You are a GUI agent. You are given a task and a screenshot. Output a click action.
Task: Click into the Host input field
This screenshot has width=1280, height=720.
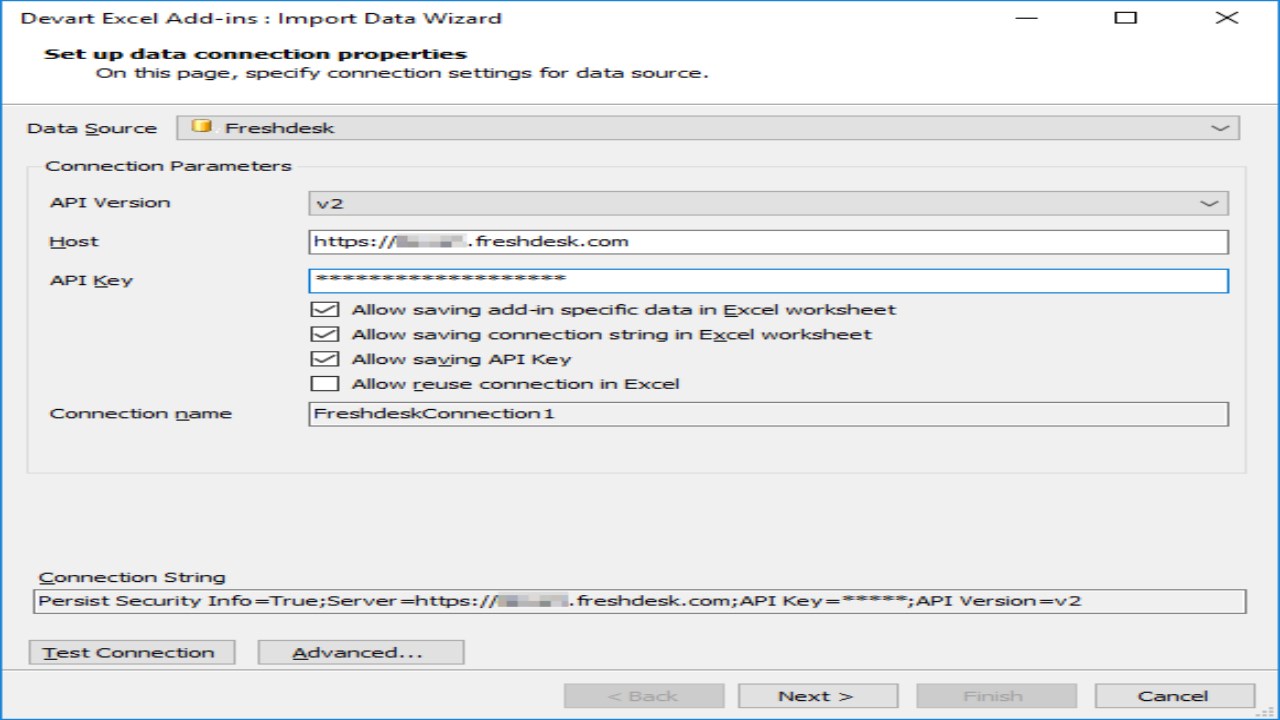tap(768, 242)
